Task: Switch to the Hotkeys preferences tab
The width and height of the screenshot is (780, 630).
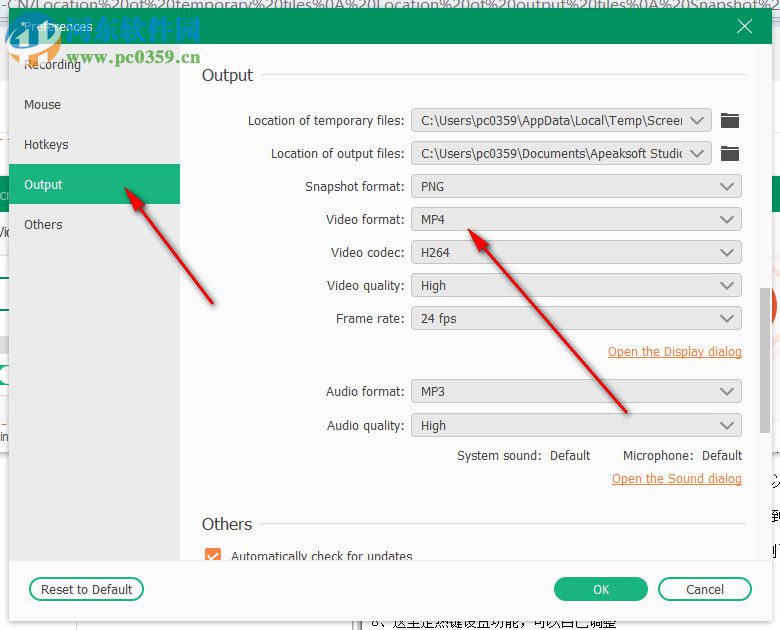Action: (95, 144)
